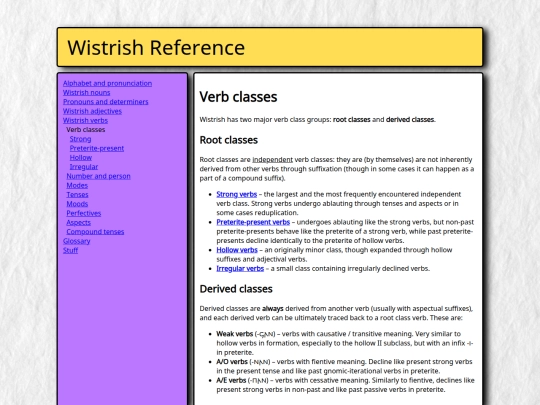Open Wistrish adjectives page
Screen dimensions: 540x405
[x=92, y=111]
